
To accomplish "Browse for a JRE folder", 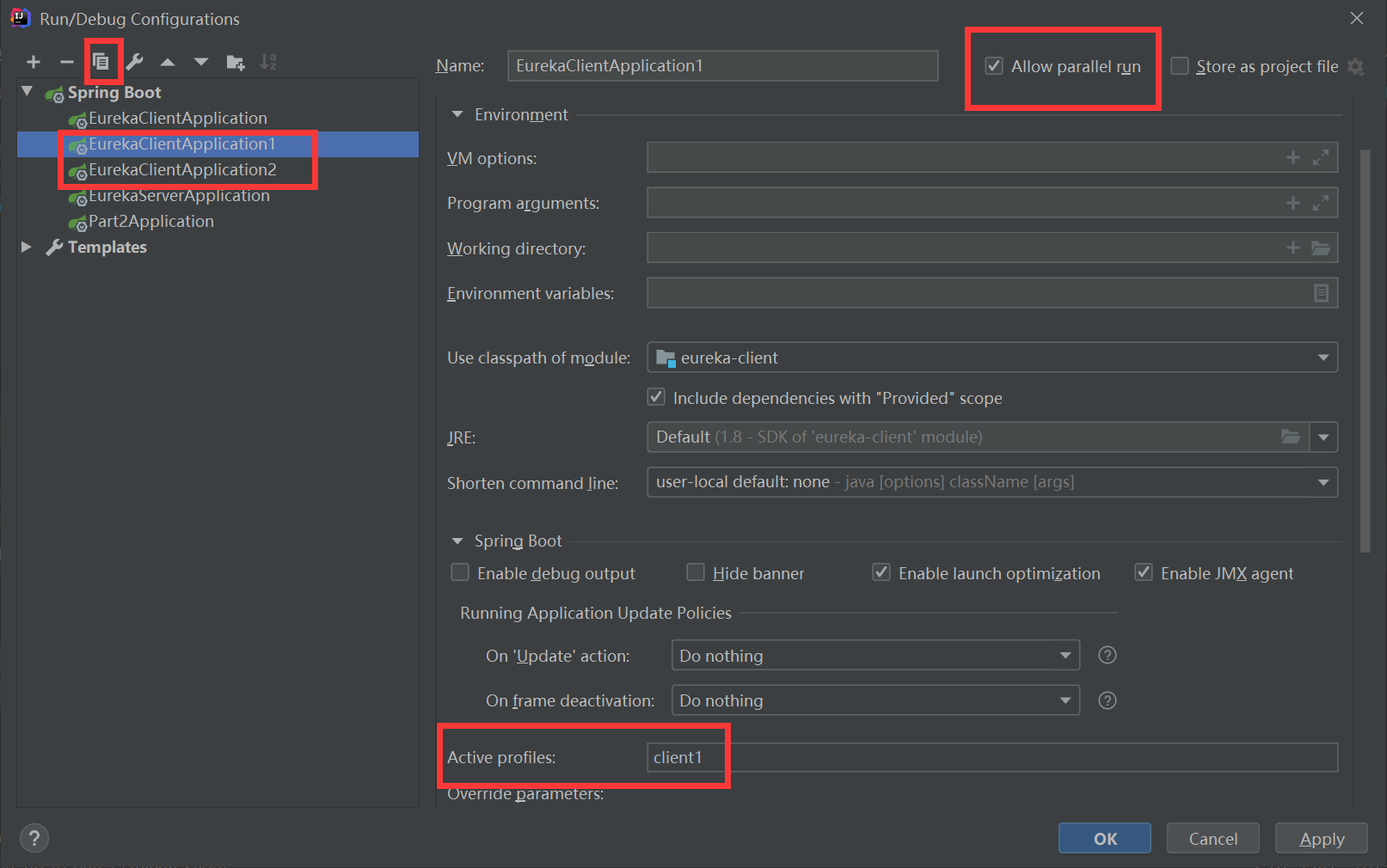I will click(1291, 437).
